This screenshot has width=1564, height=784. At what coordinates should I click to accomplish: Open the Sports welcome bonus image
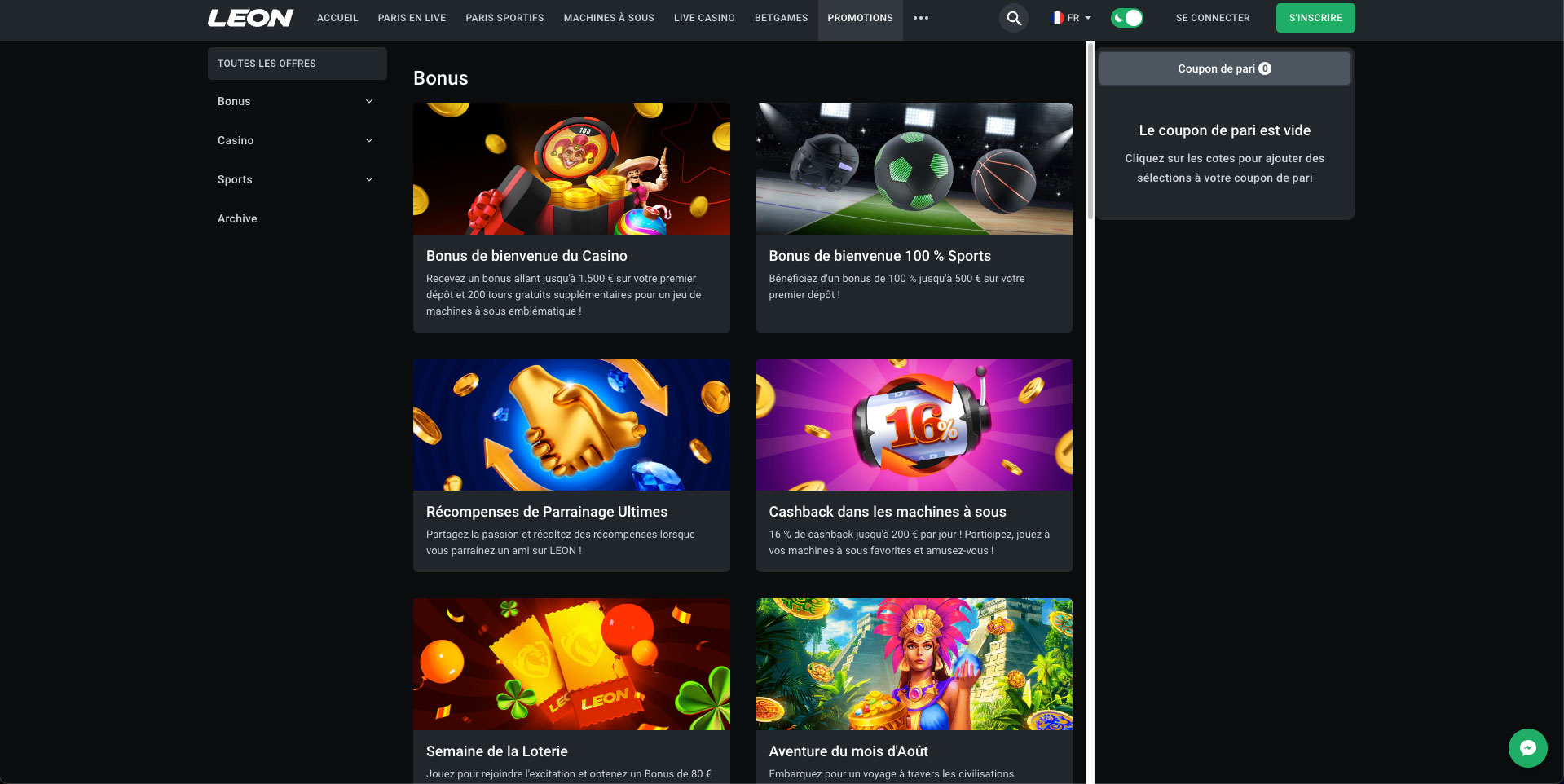click(914, 169)
